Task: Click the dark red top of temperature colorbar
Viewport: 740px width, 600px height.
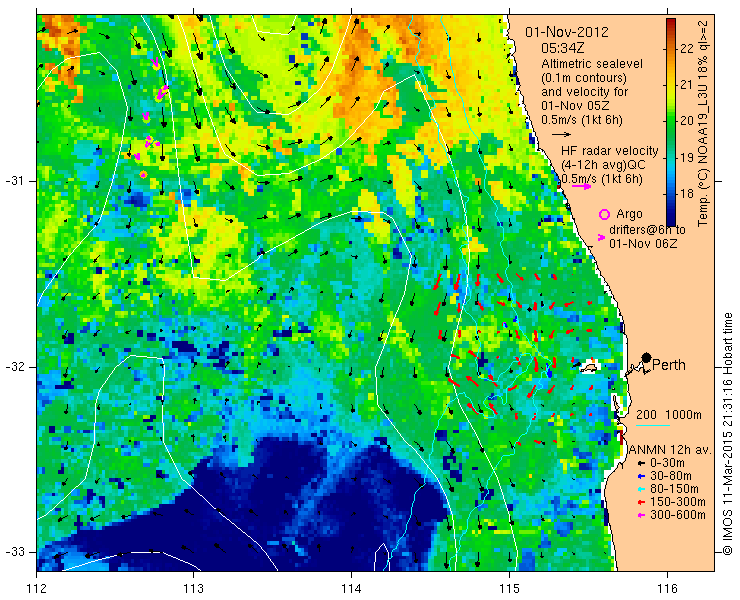Action: tap(671, 24)
